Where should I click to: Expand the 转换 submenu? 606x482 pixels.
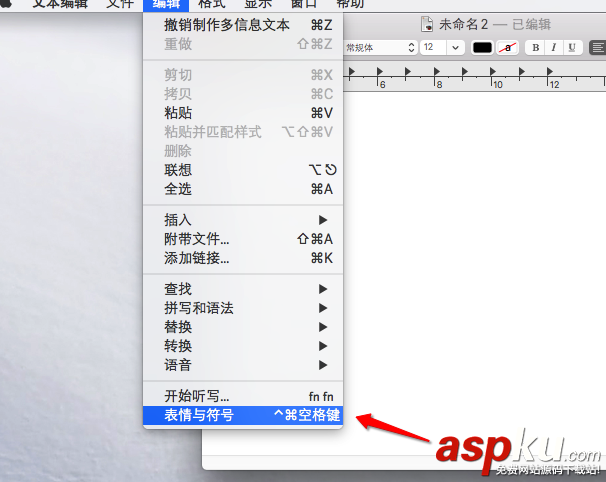(243, 346)
